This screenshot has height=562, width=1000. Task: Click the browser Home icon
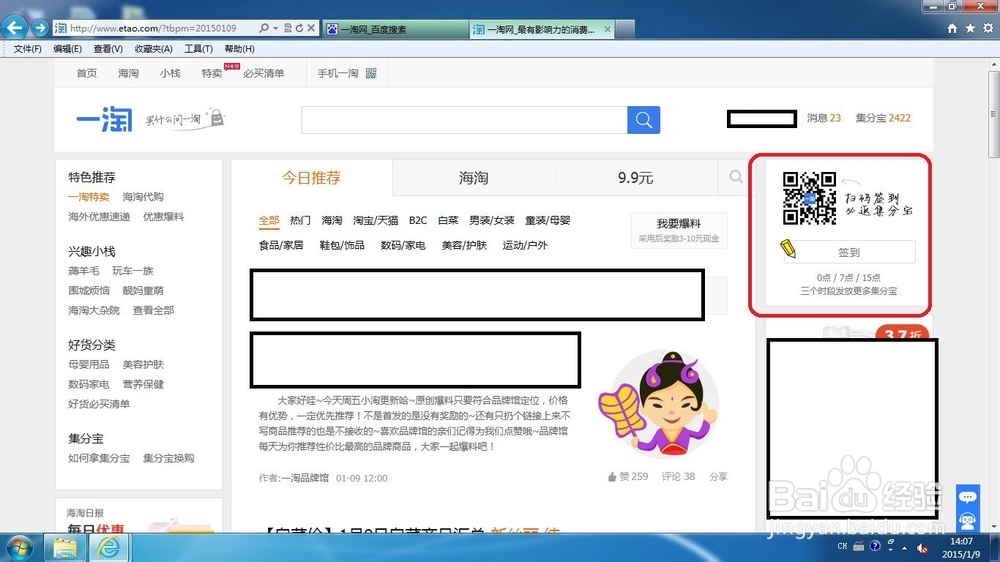click(x=952, y=28)
